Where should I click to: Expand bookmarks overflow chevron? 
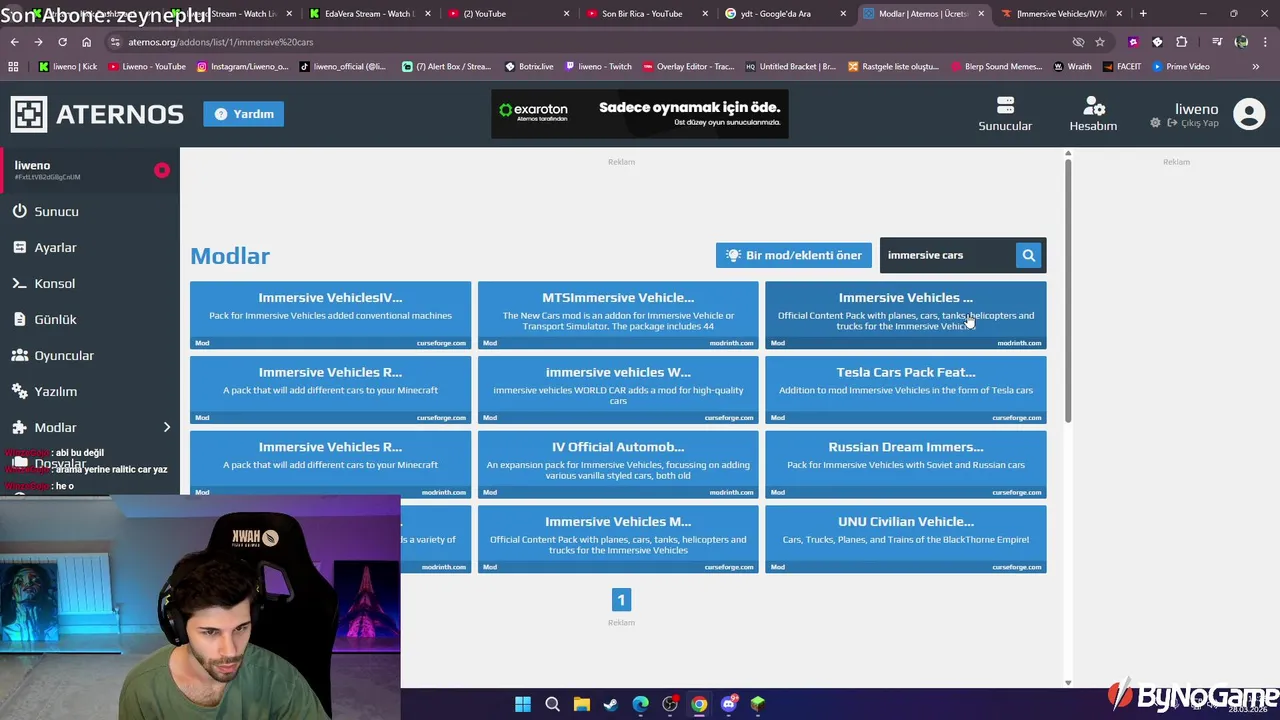click(1256, 66)
